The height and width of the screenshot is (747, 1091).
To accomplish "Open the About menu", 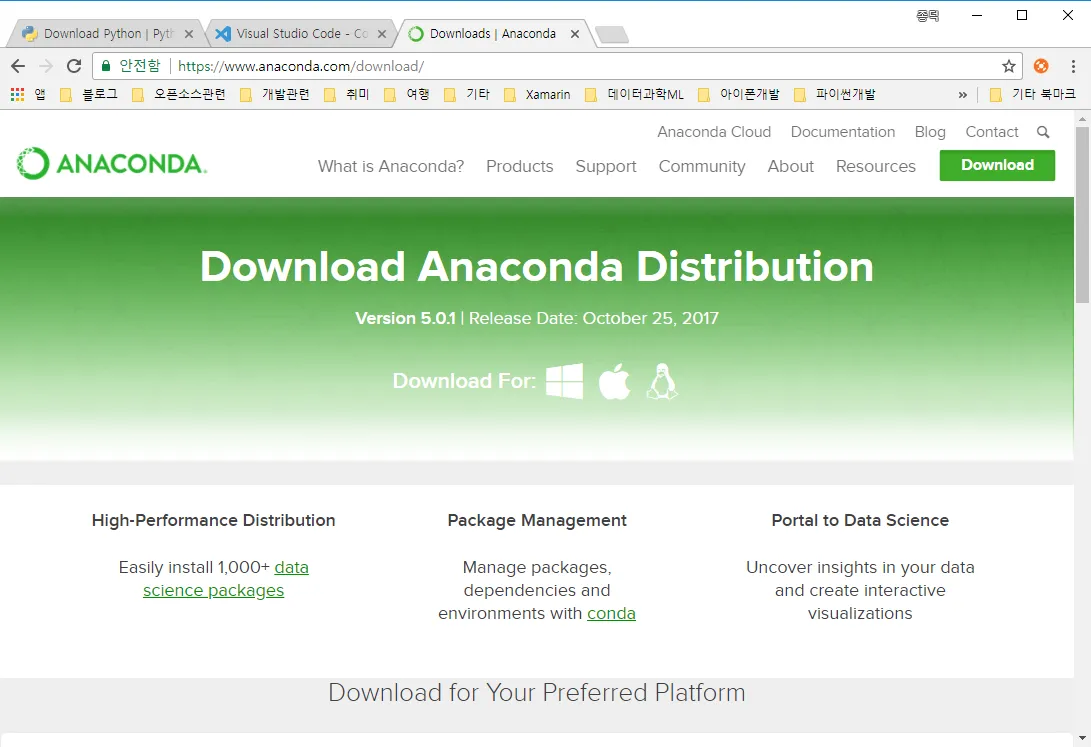I will pyautogui.click(x=790, y=166).
